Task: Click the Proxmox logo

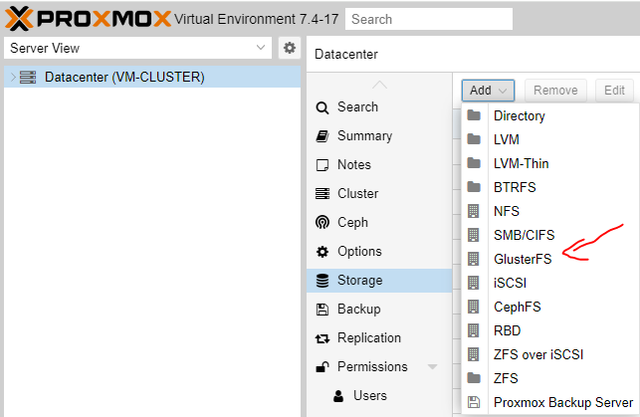Action: click(x=88, y=19)
